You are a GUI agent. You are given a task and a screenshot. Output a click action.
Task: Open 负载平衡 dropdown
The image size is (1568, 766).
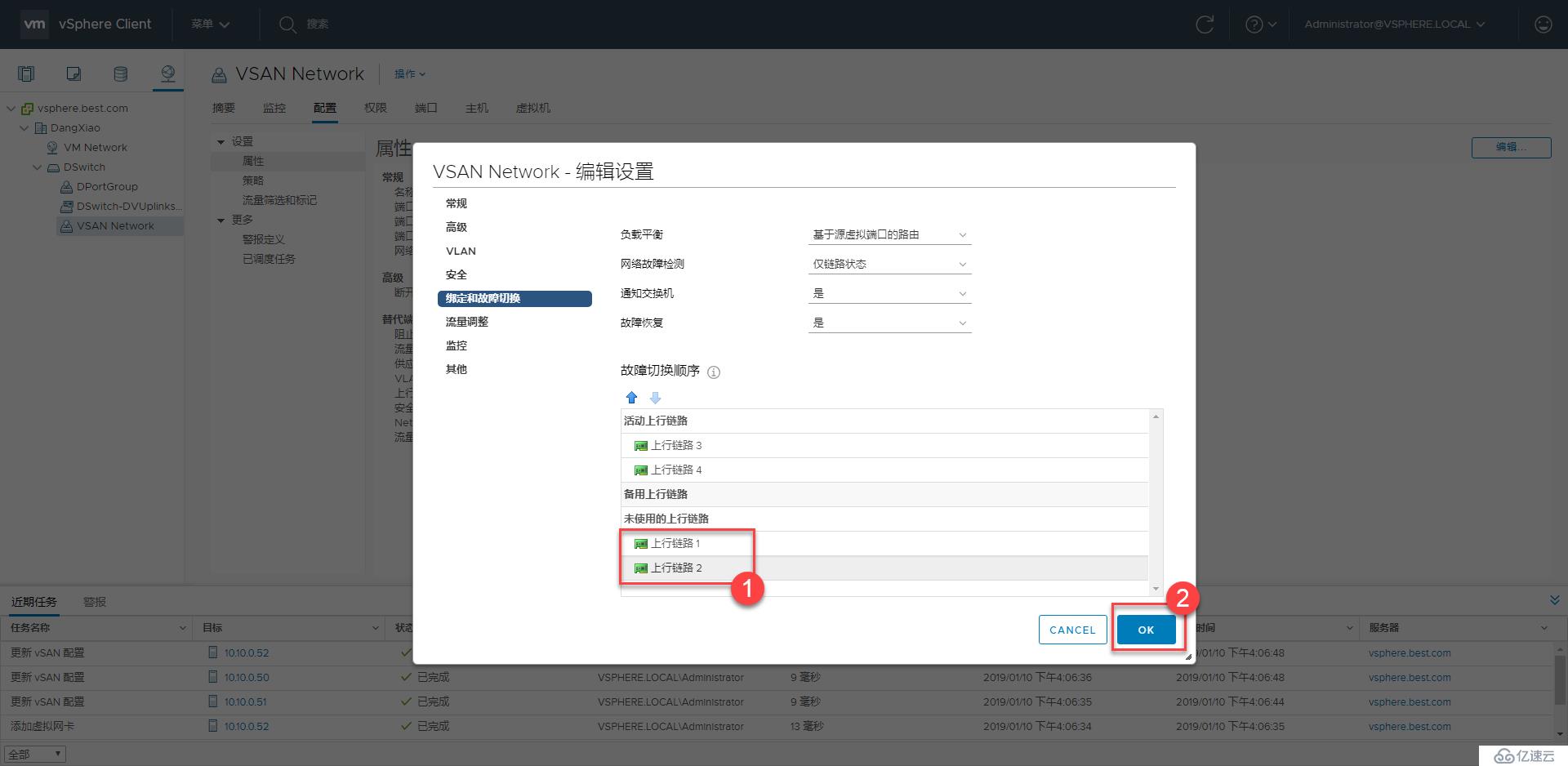click(x=889, y=234)
